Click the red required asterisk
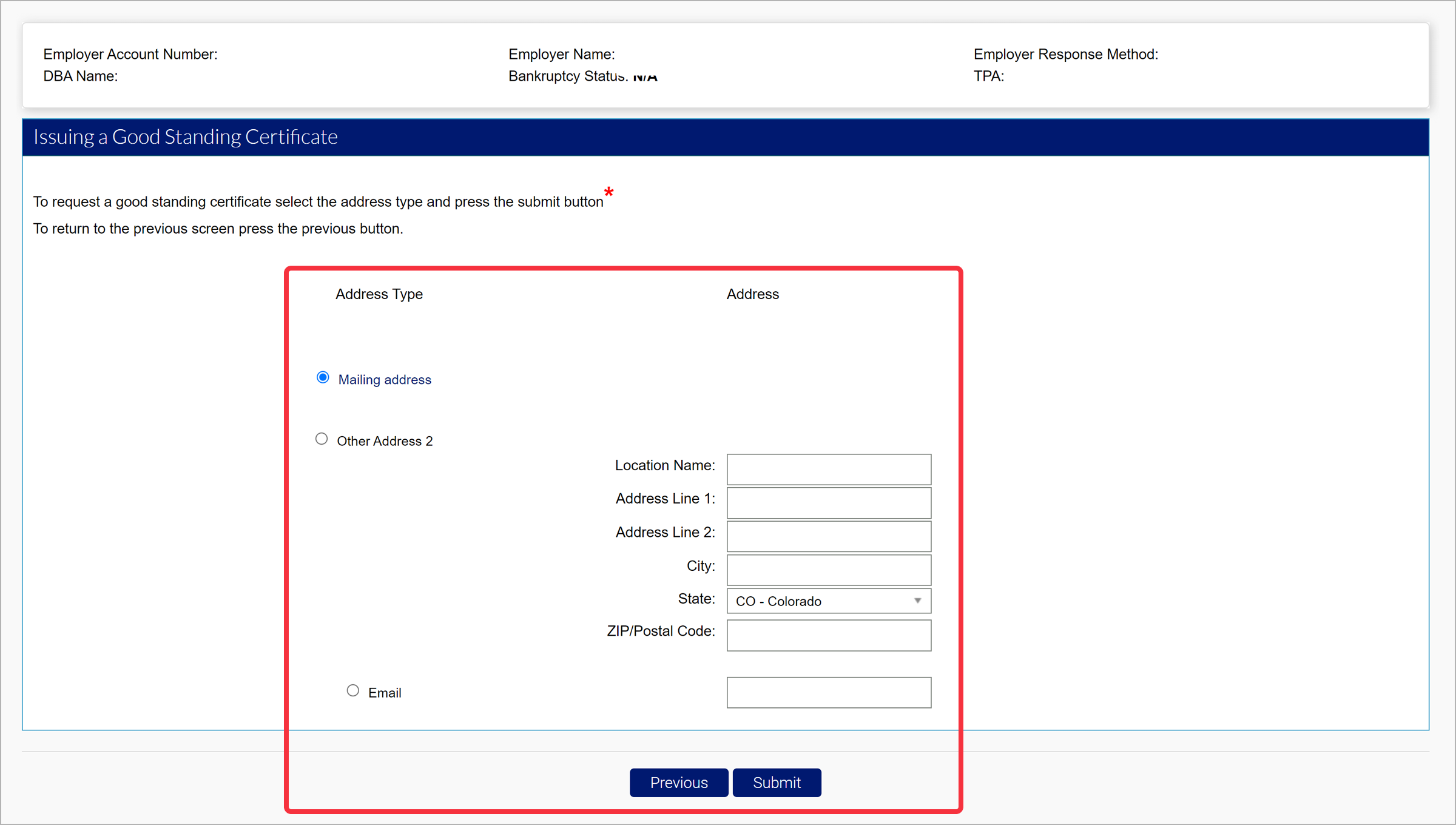This screenshot has height=825, width=1456. coord(608,192)
